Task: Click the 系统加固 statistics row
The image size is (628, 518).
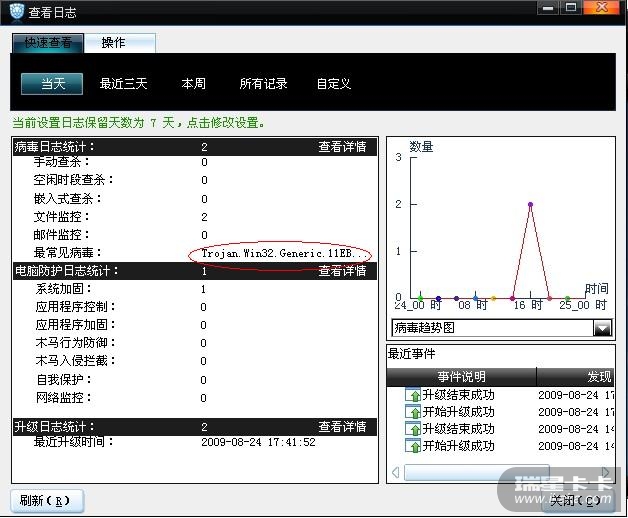Action: click(195, 289)
